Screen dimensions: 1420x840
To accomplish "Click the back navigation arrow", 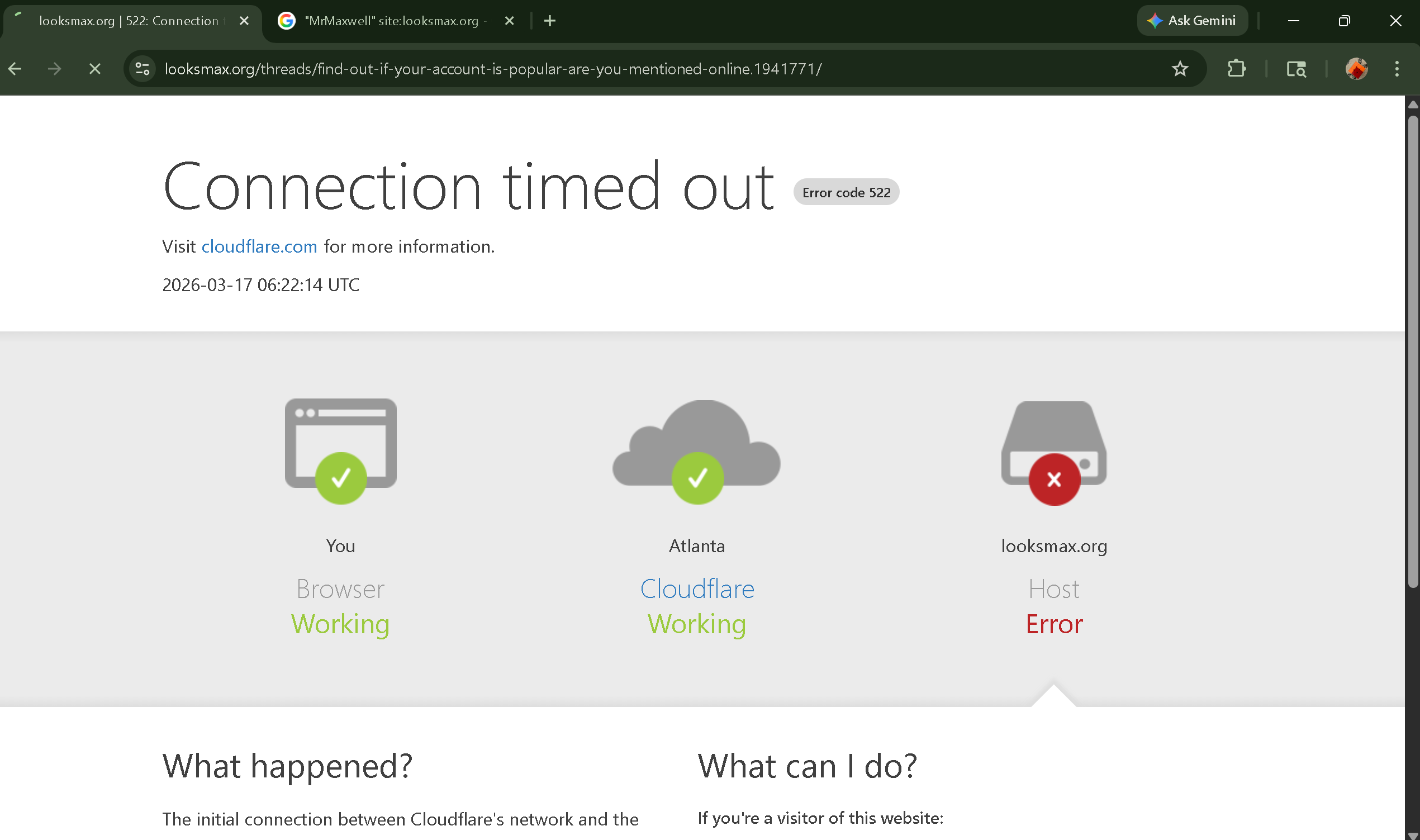I will [15, 69].
